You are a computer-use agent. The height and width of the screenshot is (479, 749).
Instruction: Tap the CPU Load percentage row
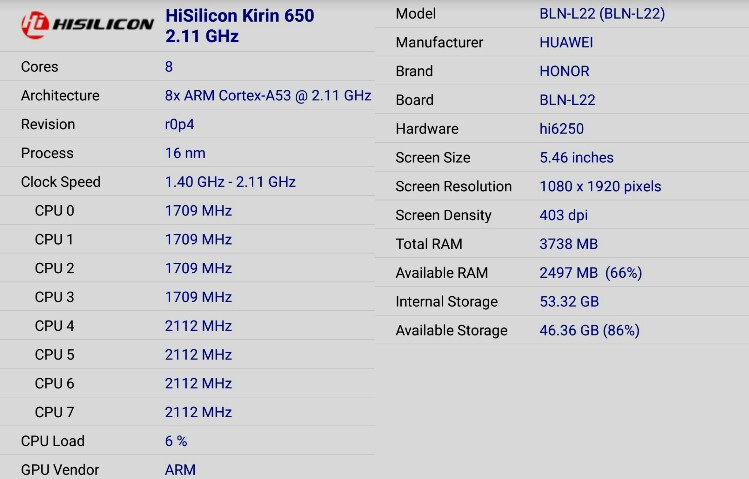click(x=187, y=441)
